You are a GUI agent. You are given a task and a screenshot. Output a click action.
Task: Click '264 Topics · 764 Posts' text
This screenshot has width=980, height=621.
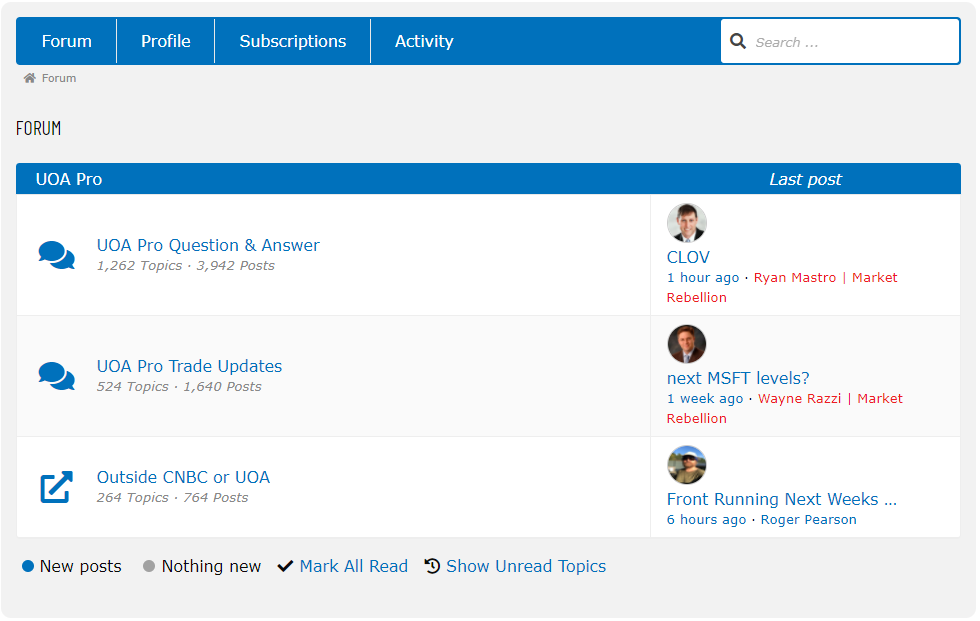172,498
